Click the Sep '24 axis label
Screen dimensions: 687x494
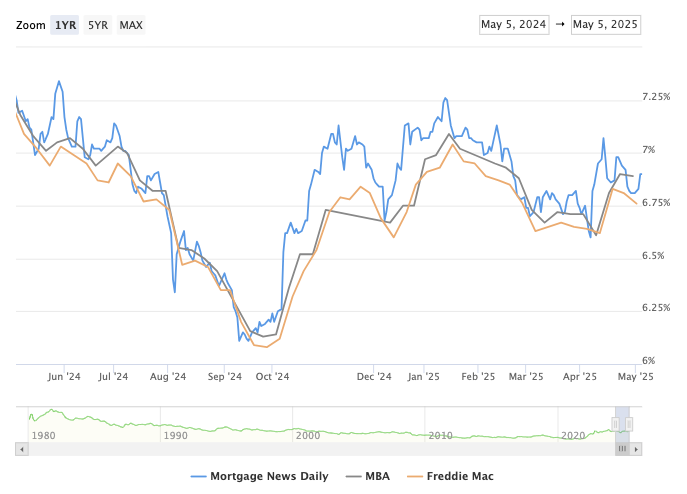pos(225,377)
